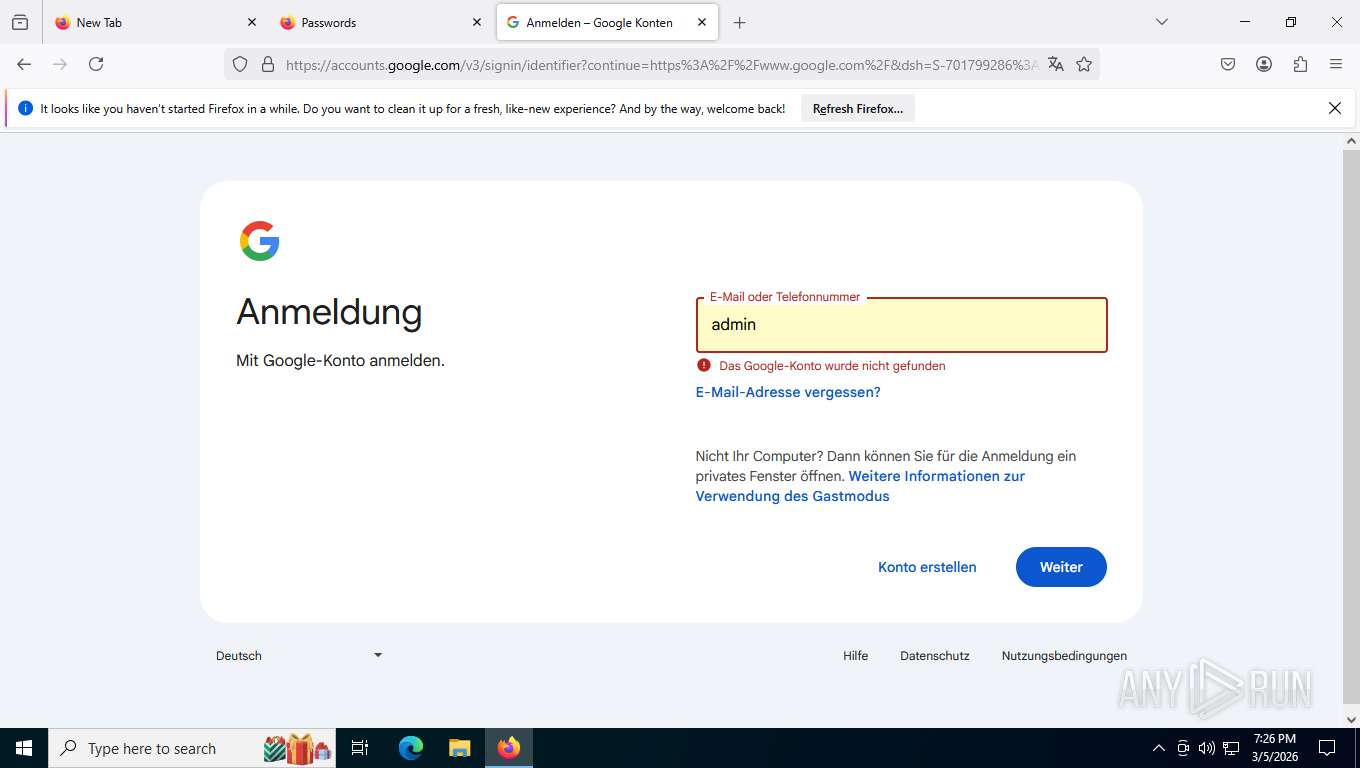
Task: Switch to the New Tab tab
Action: [x=155, y=22]
